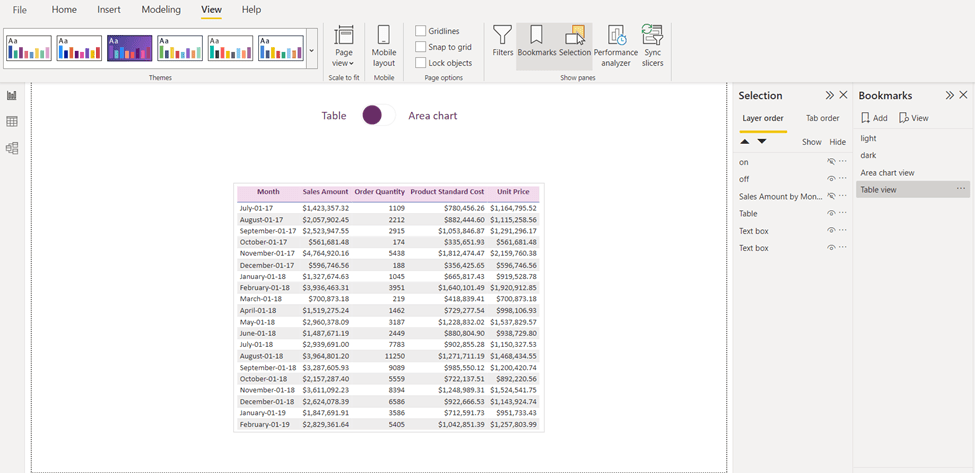Open the Page view dropdown
The image size is (975, 473).
344,46
